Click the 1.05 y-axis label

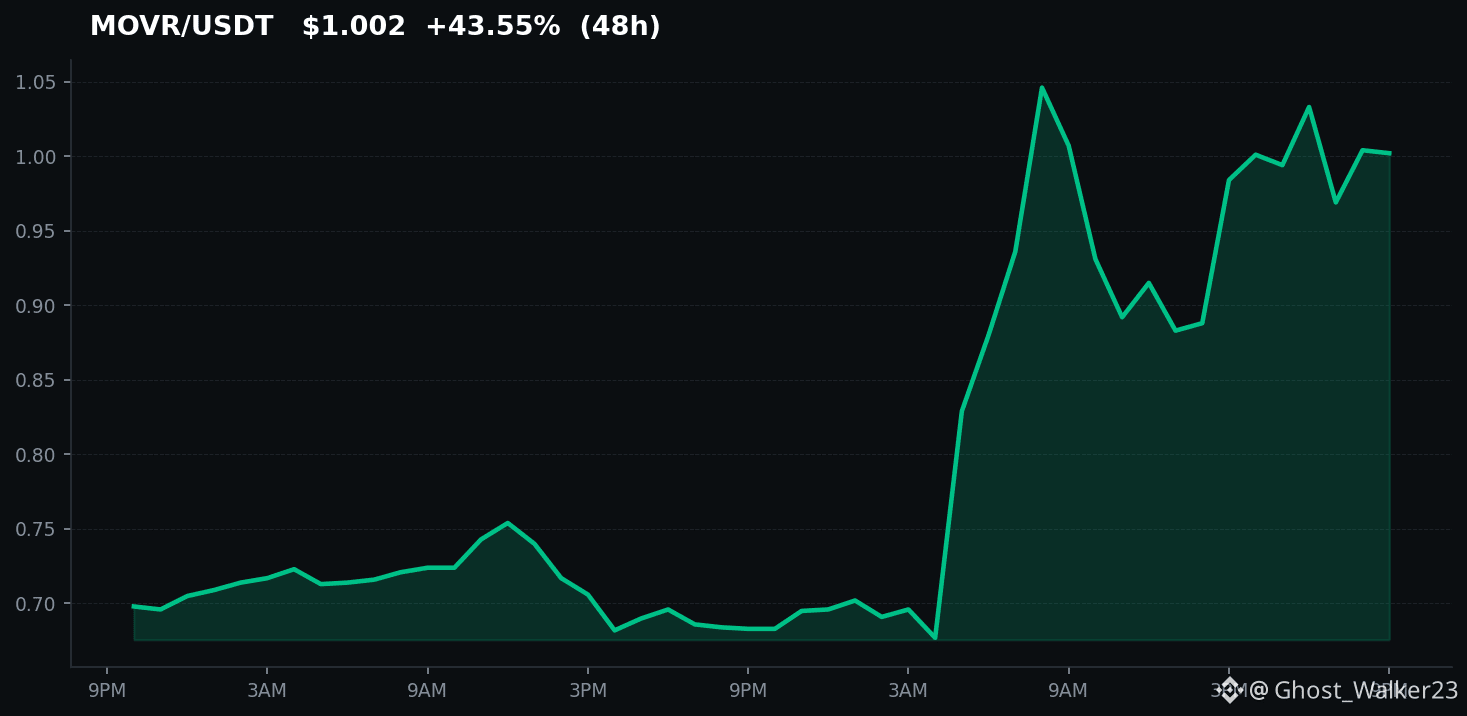(x=36, y=82)
